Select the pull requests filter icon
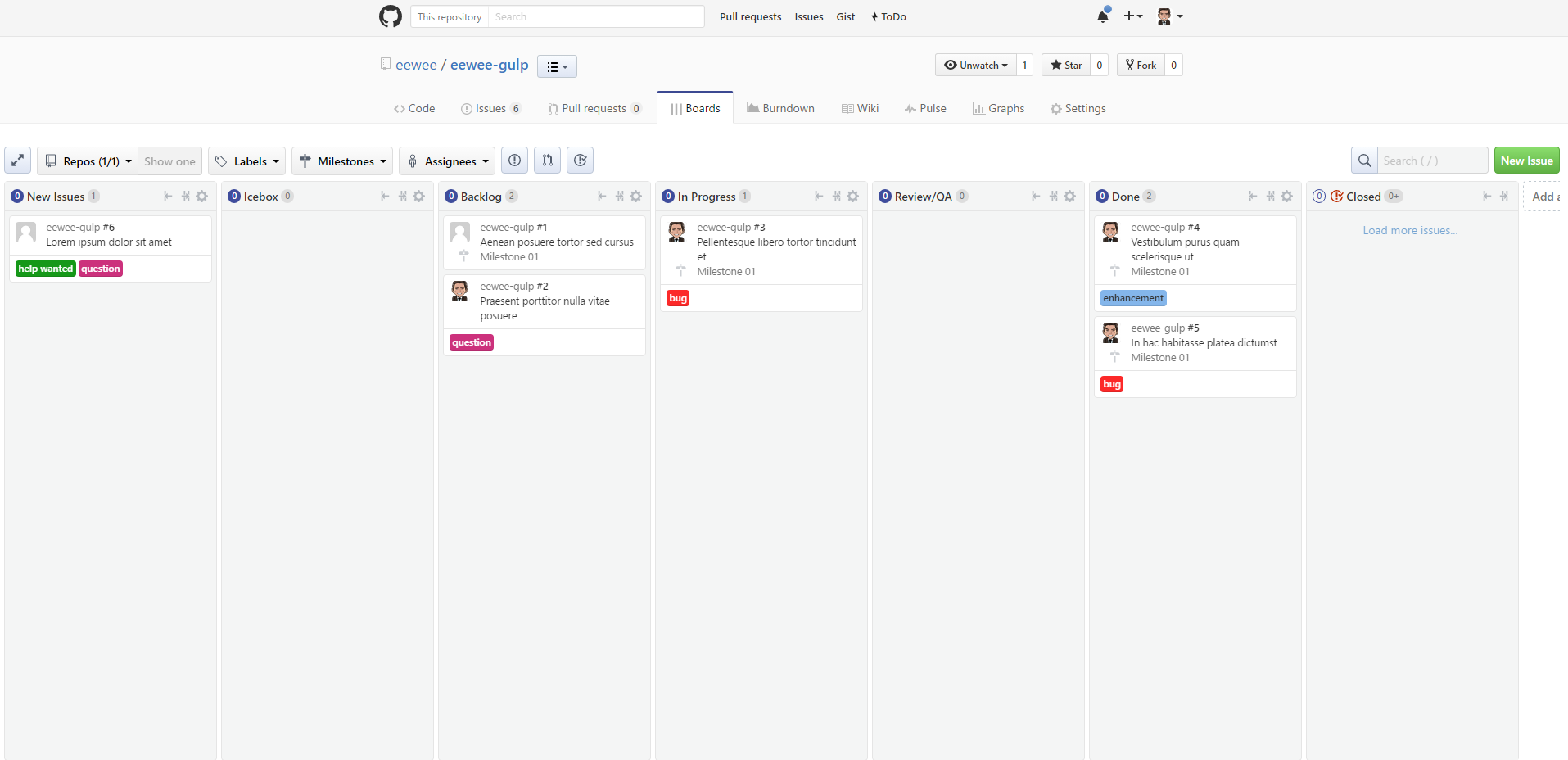Viewport: 1568px width, 760px height. [547, 160]
